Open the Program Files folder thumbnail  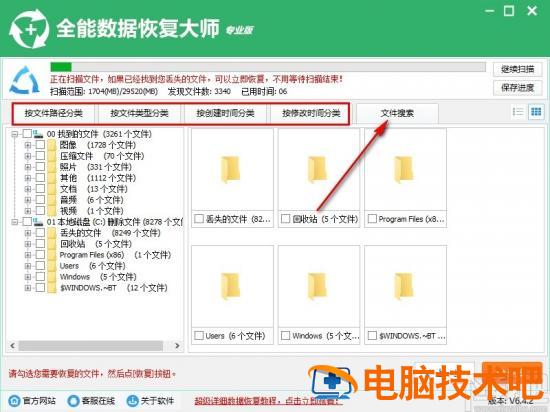(x=405, y=170)
